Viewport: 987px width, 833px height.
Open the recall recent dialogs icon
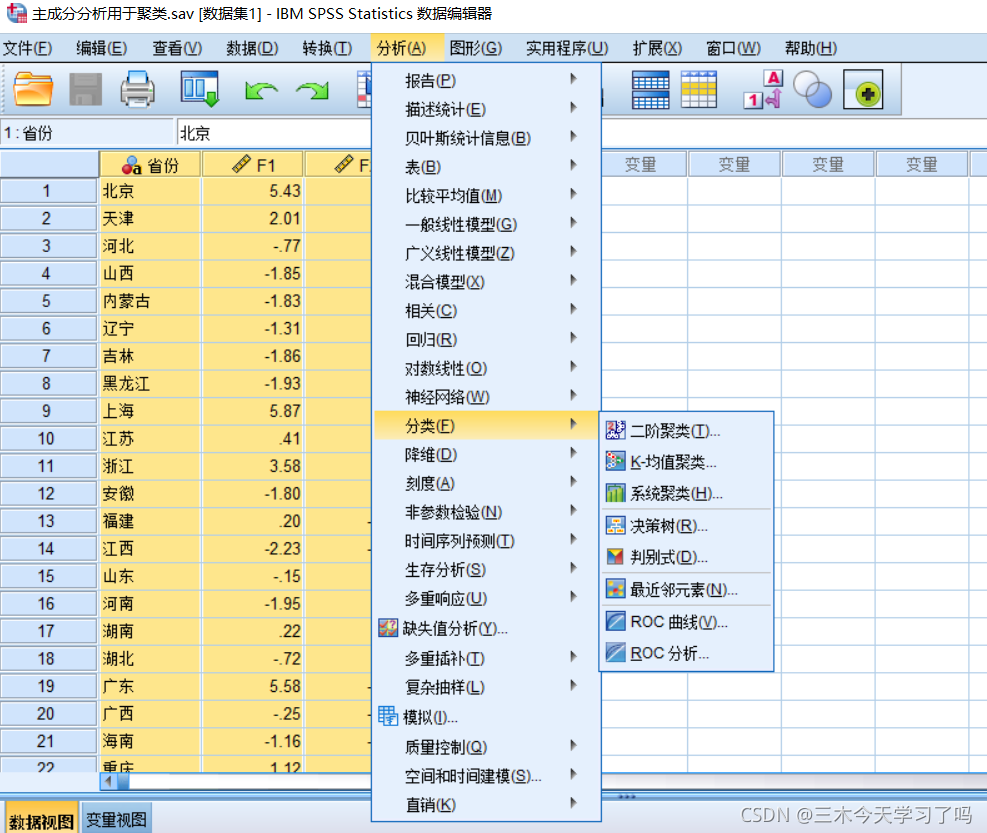coord(200,88)
